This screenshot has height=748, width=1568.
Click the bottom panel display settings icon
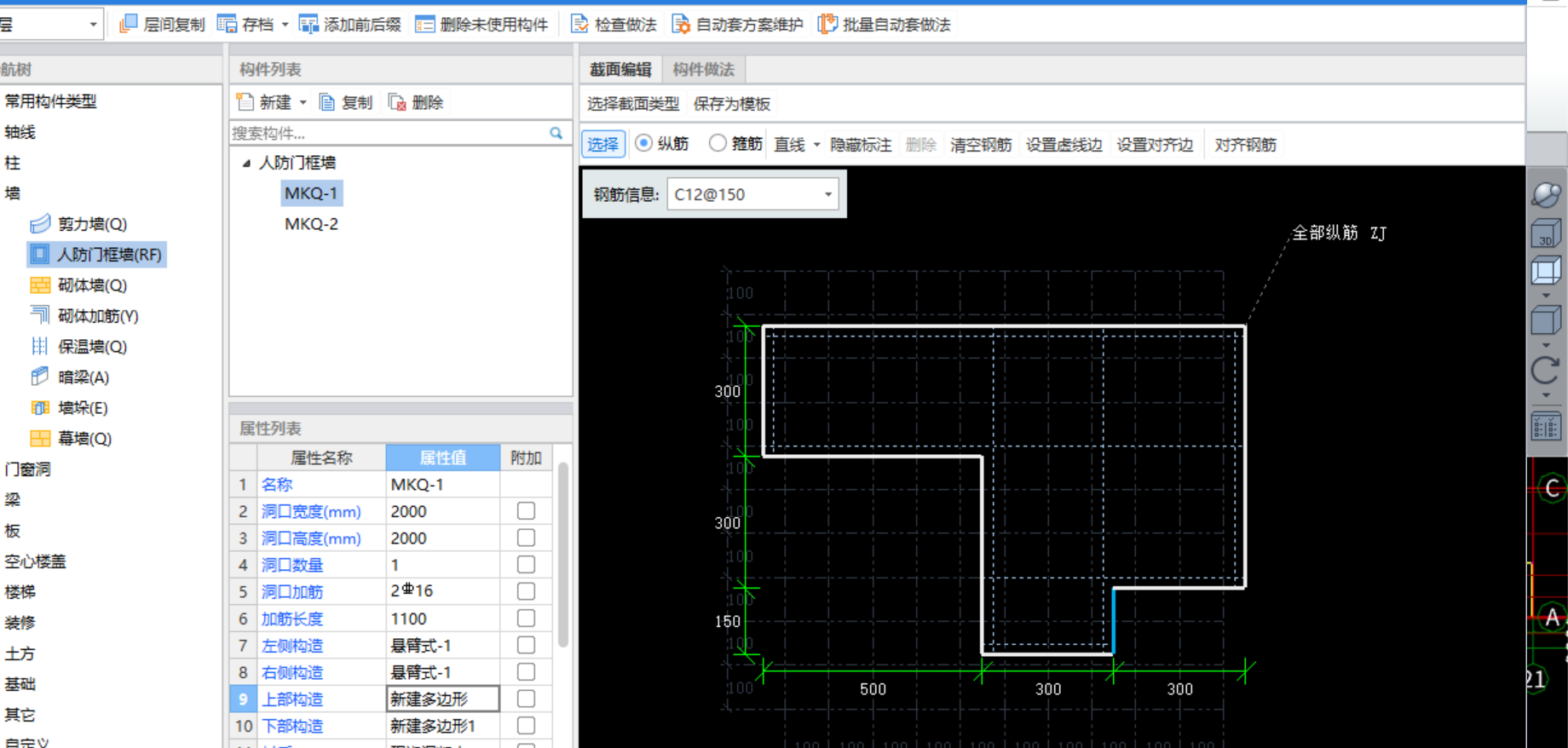(x=1546, y=425)
